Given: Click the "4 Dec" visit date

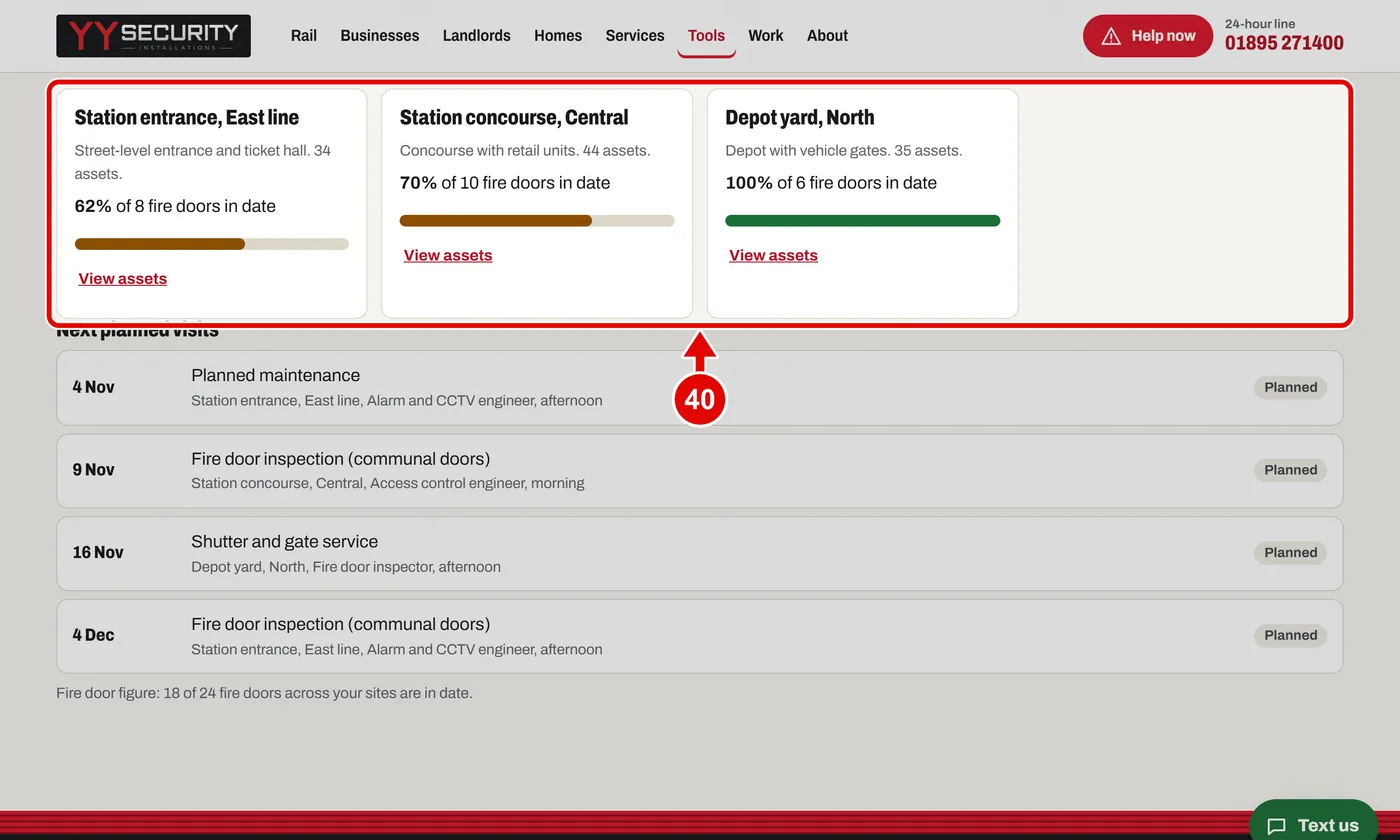Looking at the screenshot, I should click(x=94, y=635).
